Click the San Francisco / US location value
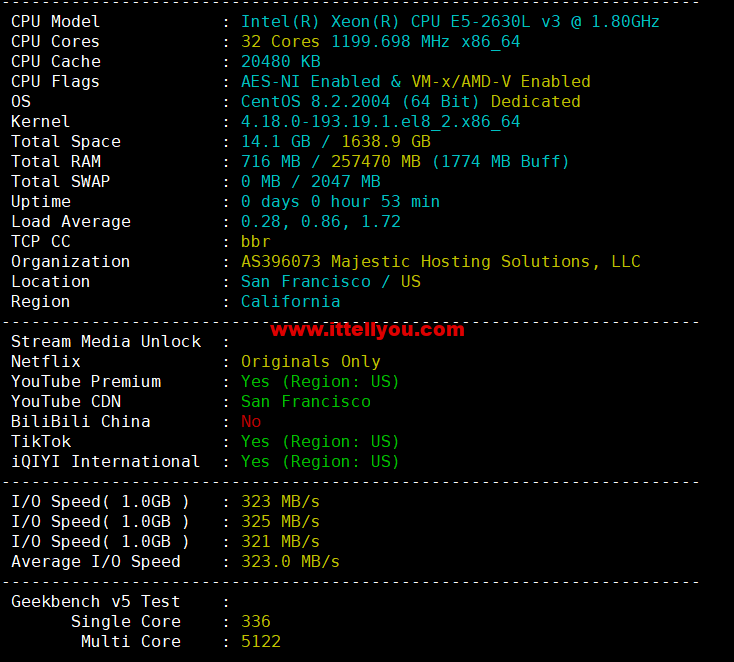The width and height of the screenshot is (734, 662). point(330,282)
